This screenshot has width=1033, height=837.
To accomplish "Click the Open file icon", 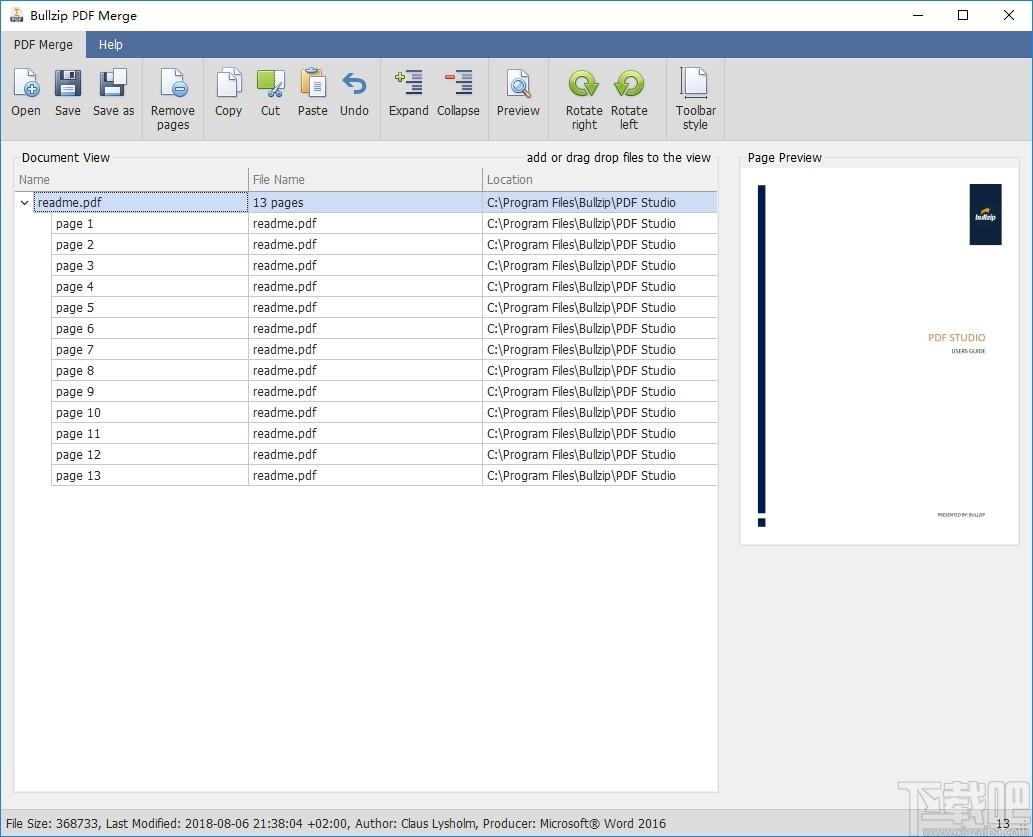I will click(x=26, y=84).
